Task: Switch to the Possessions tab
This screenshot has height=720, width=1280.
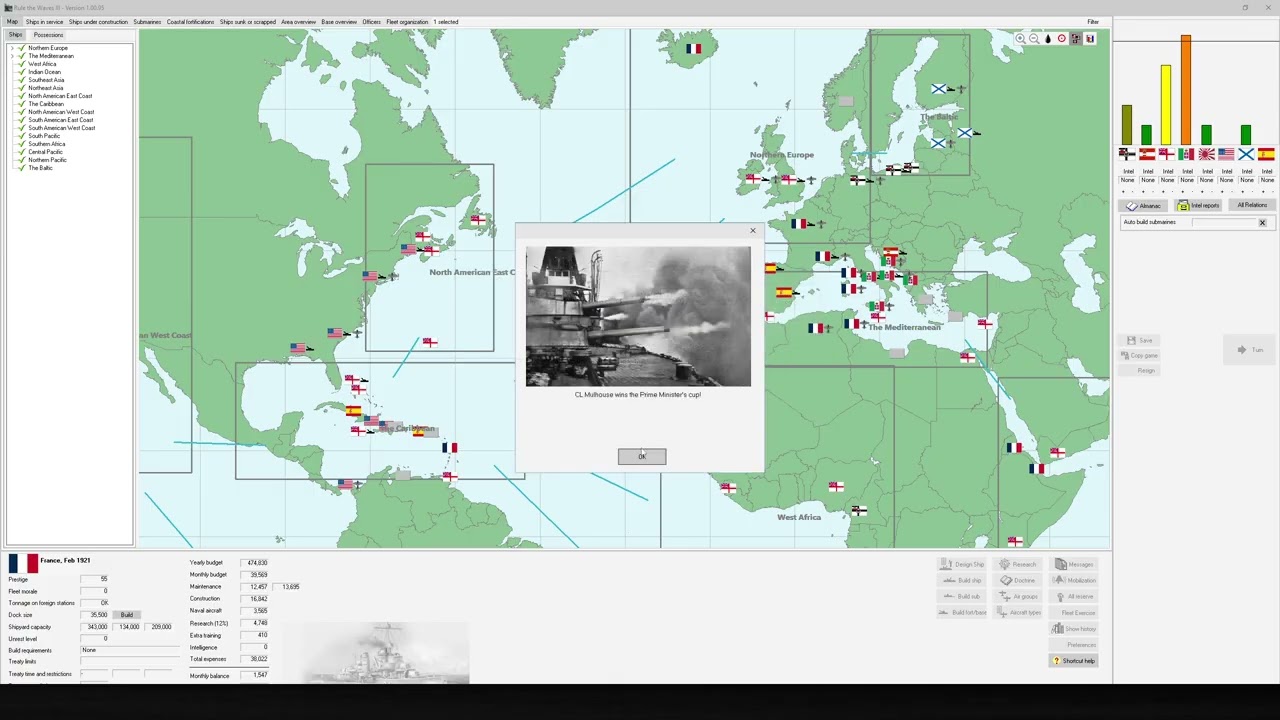Action: [x=48, y=35]
